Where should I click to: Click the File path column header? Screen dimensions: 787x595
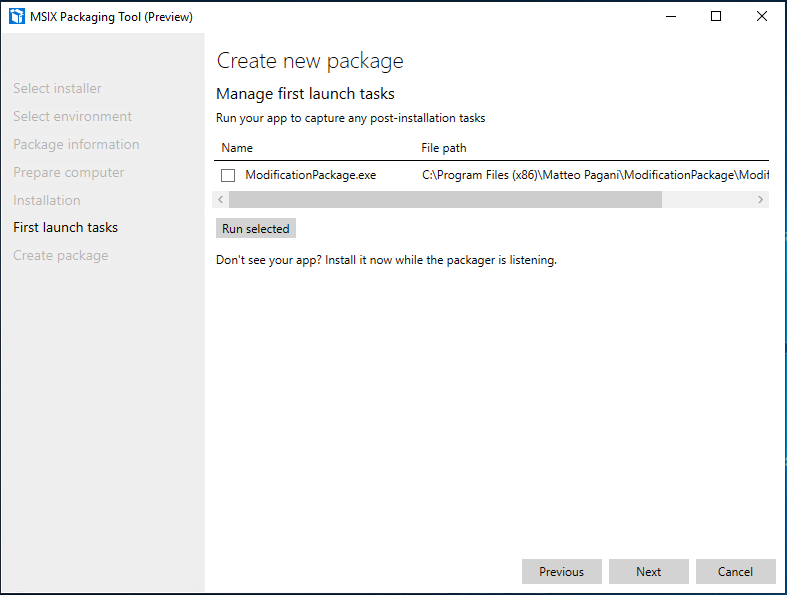(x=444, y=148)
